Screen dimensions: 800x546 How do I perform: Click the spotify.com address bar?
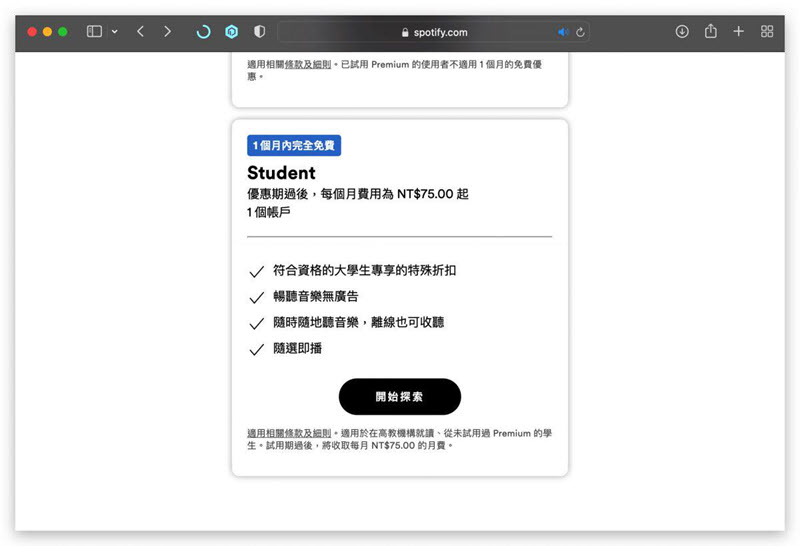434,32
